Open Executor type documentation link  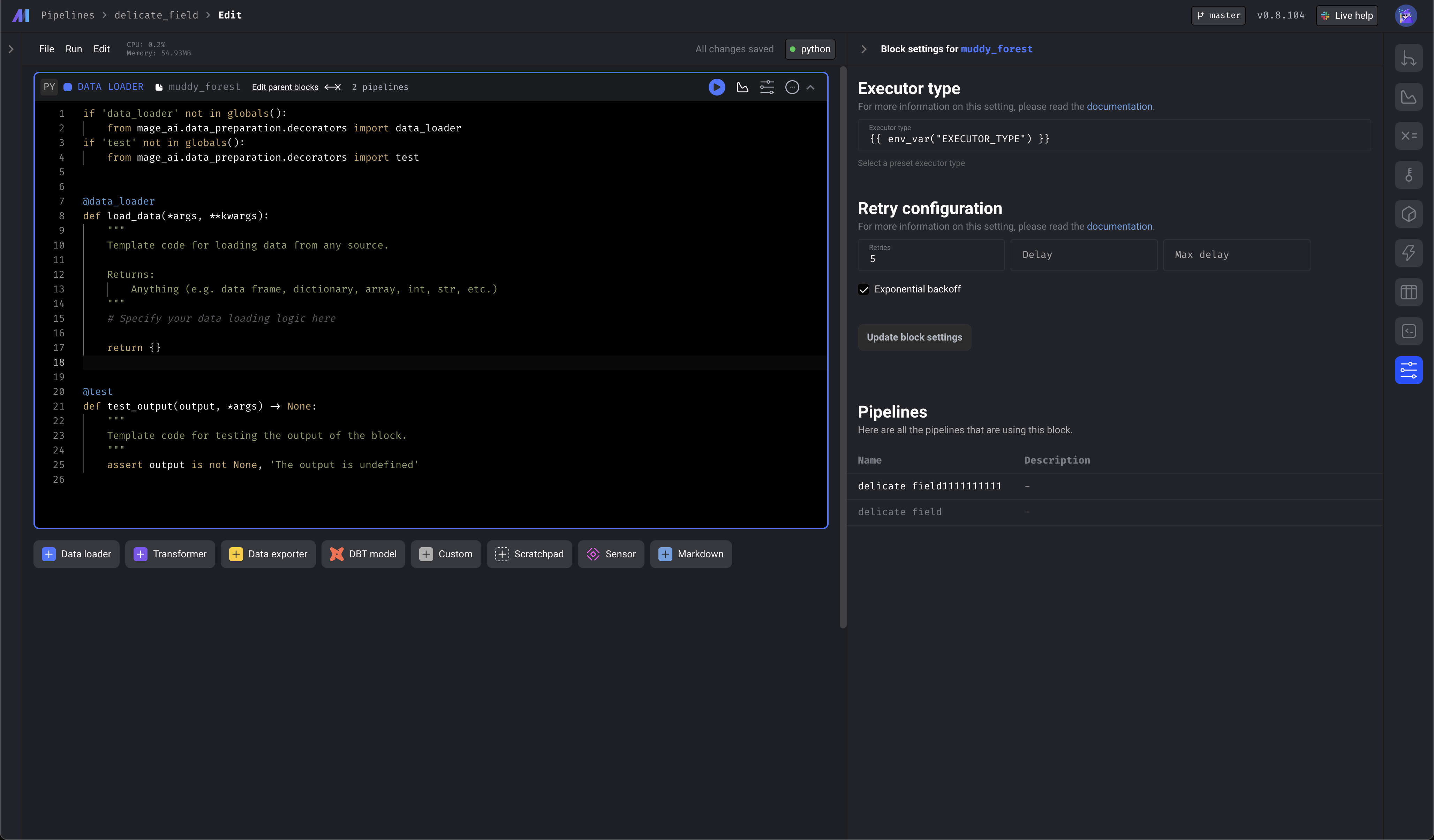pos(1119,106)
